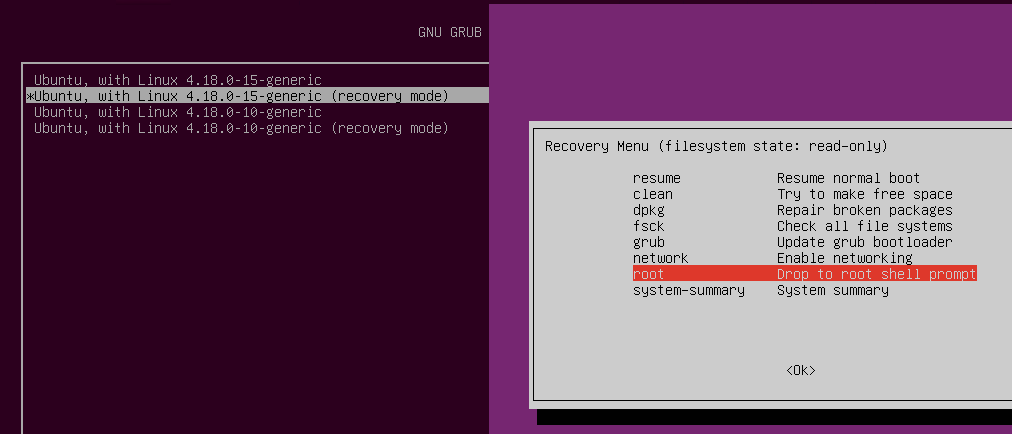Choose 'network' enable networking option
This screenshot has height=434, width=1012.
(x=660, y=258)
